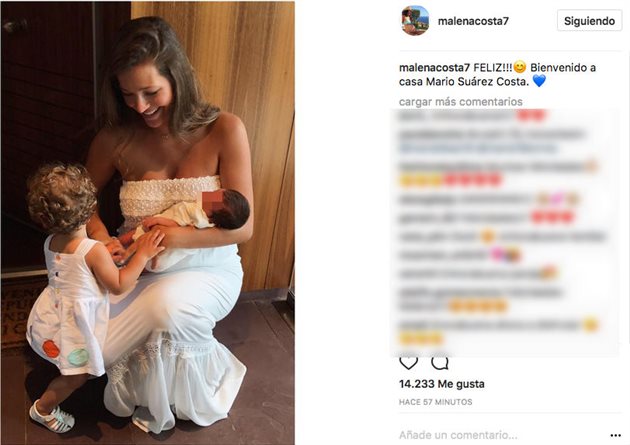Click the smiling emoji after FELIZ!!!
Image resolution: width=630 pixels, height=445 pixels.
[520, 67]
